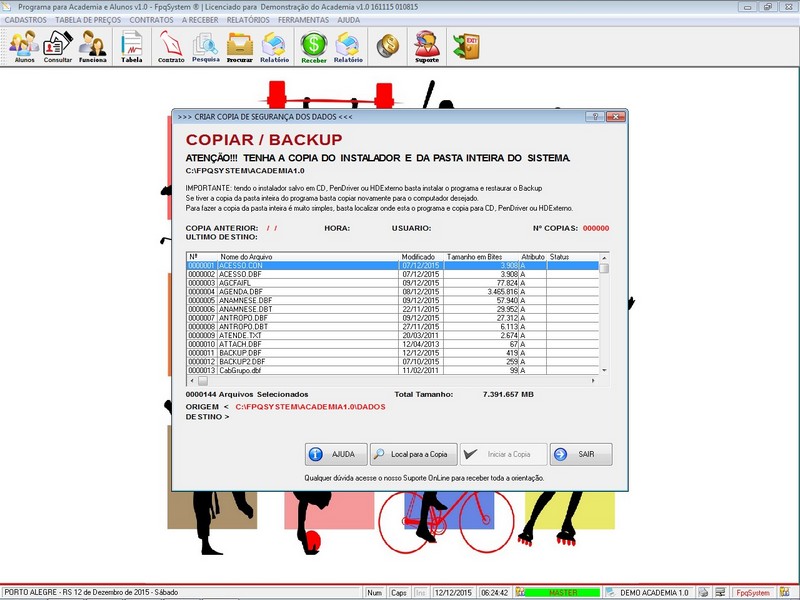Screen dimensions: 800x600
Task: Click the file list scroll up arrow
Action: (604, 258)
